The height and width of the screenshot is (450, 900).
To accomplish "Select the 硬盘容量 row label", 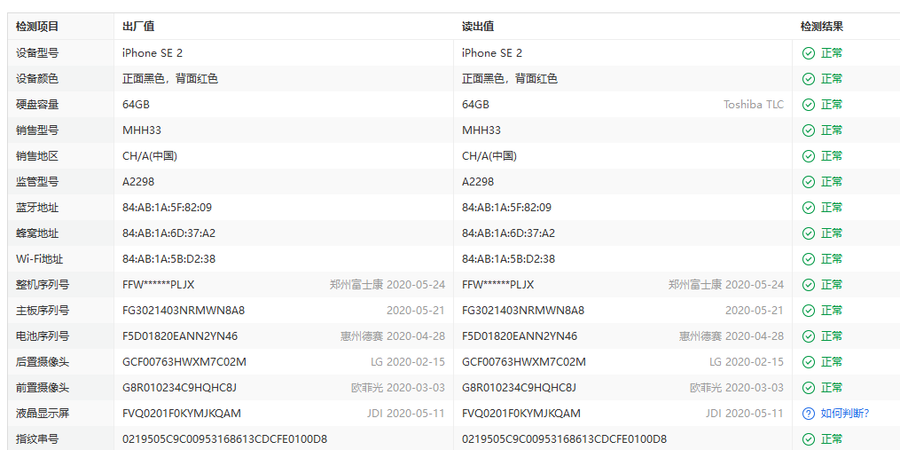I will 37,105.
